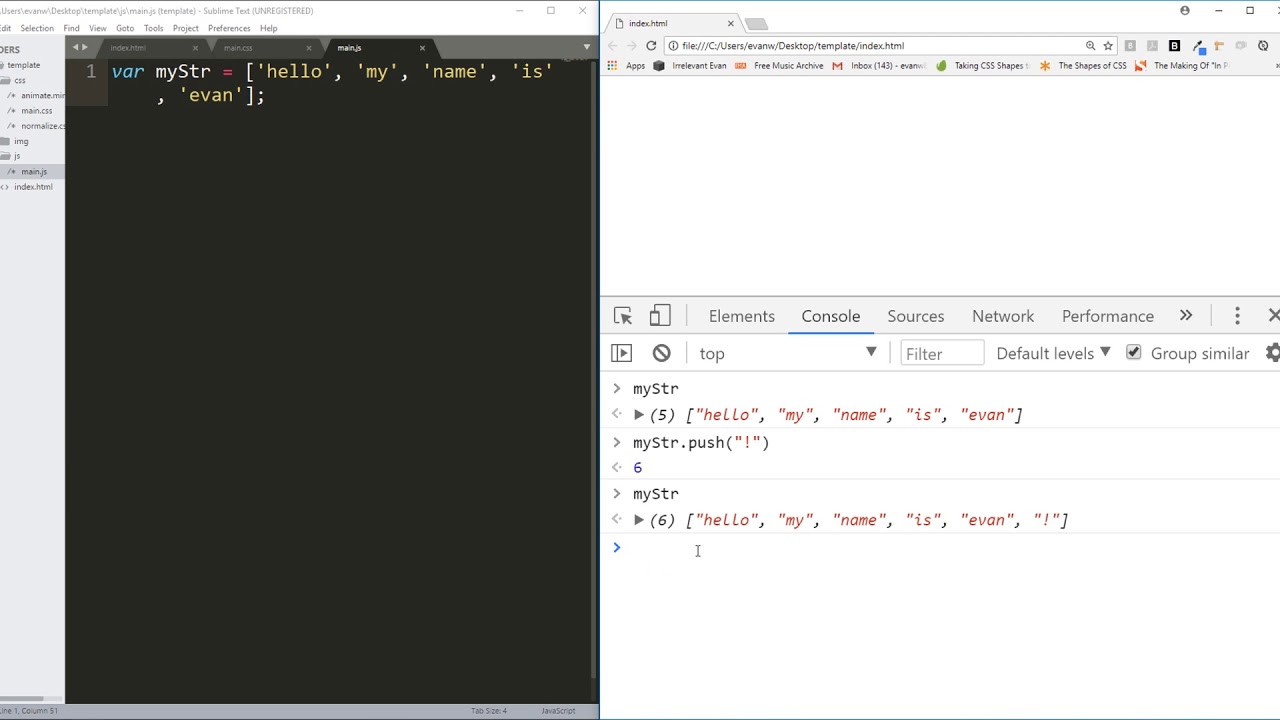Open Taking CSS Shapes bookmark

982,66
